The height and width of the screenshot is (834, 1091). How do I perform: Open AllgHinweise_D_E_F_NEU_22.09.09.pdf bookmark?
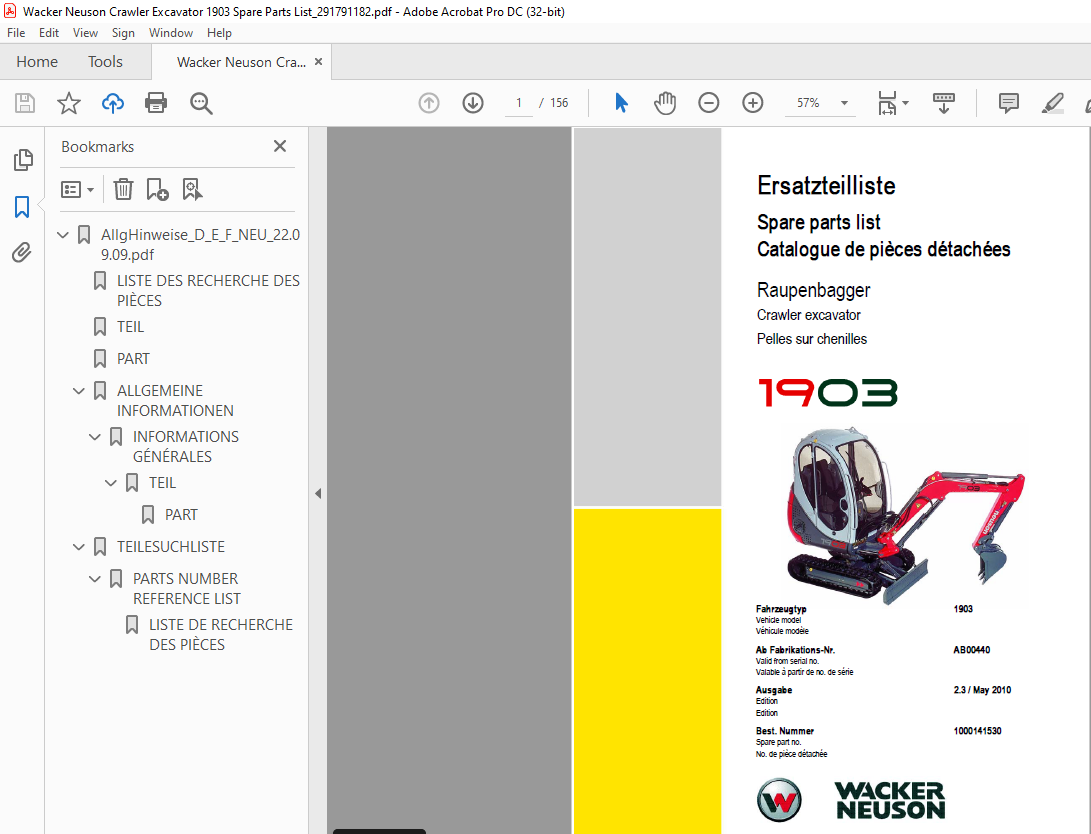point(200,245)
